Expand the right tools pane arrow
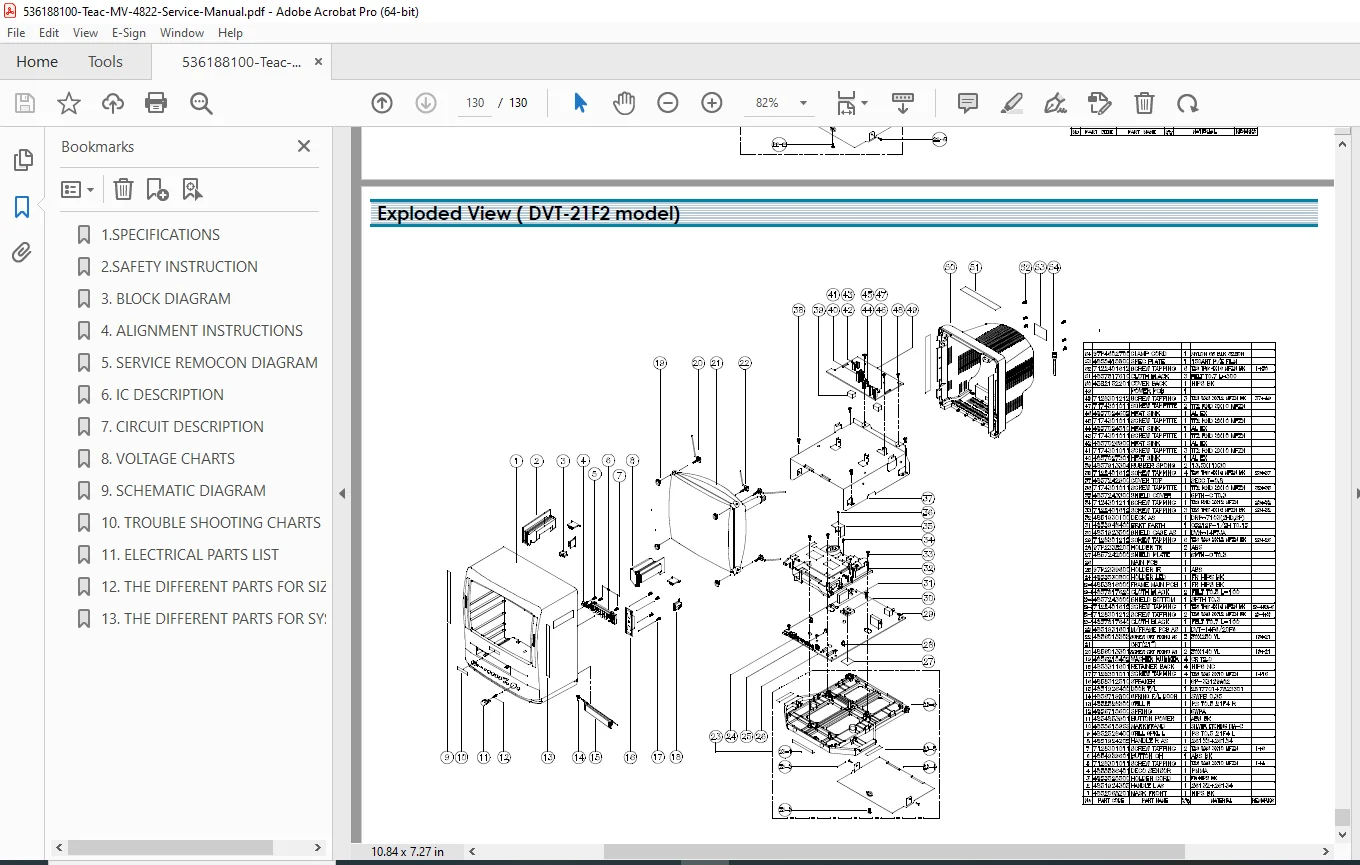The image size is (1360, 865). click(x=1357, y=493)
